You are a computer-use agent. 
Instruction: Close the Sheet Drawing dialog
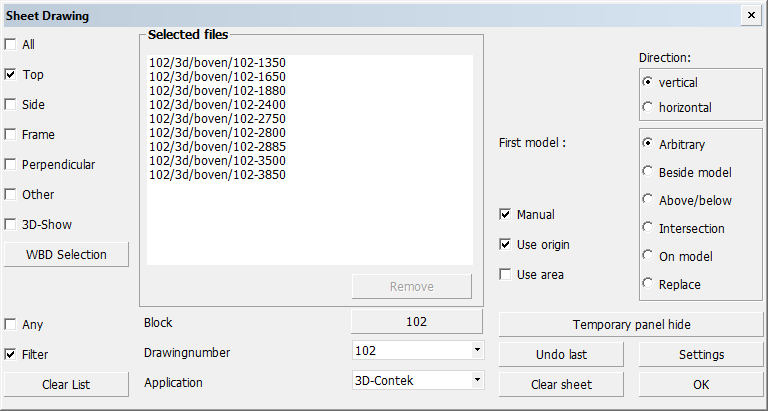pyautogui.click(x=750, y=16)
